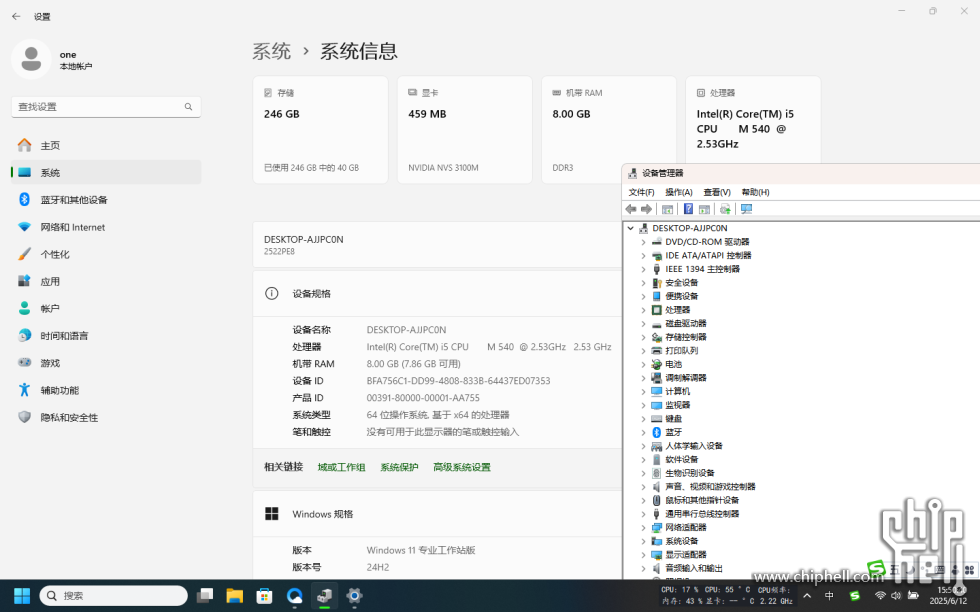Open Task View from the taskbar
Viewport: 980px width, 612px height.
coord(204,596)
